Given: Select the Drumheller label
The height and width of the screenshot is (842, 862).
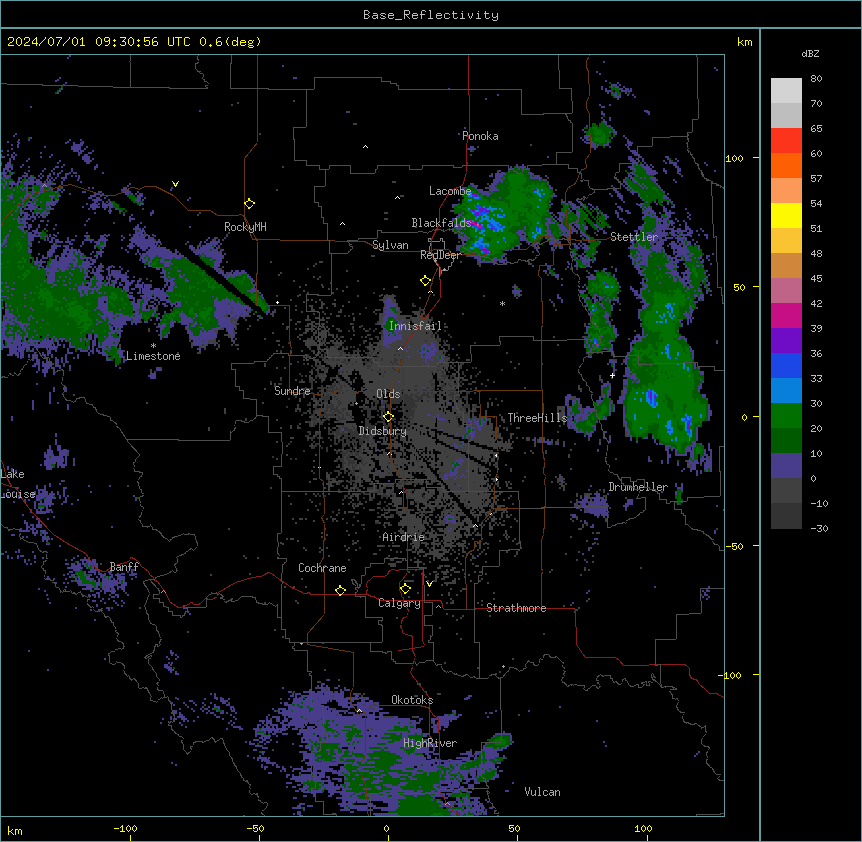Looking at the screenshot, I should tap(638, 487).
